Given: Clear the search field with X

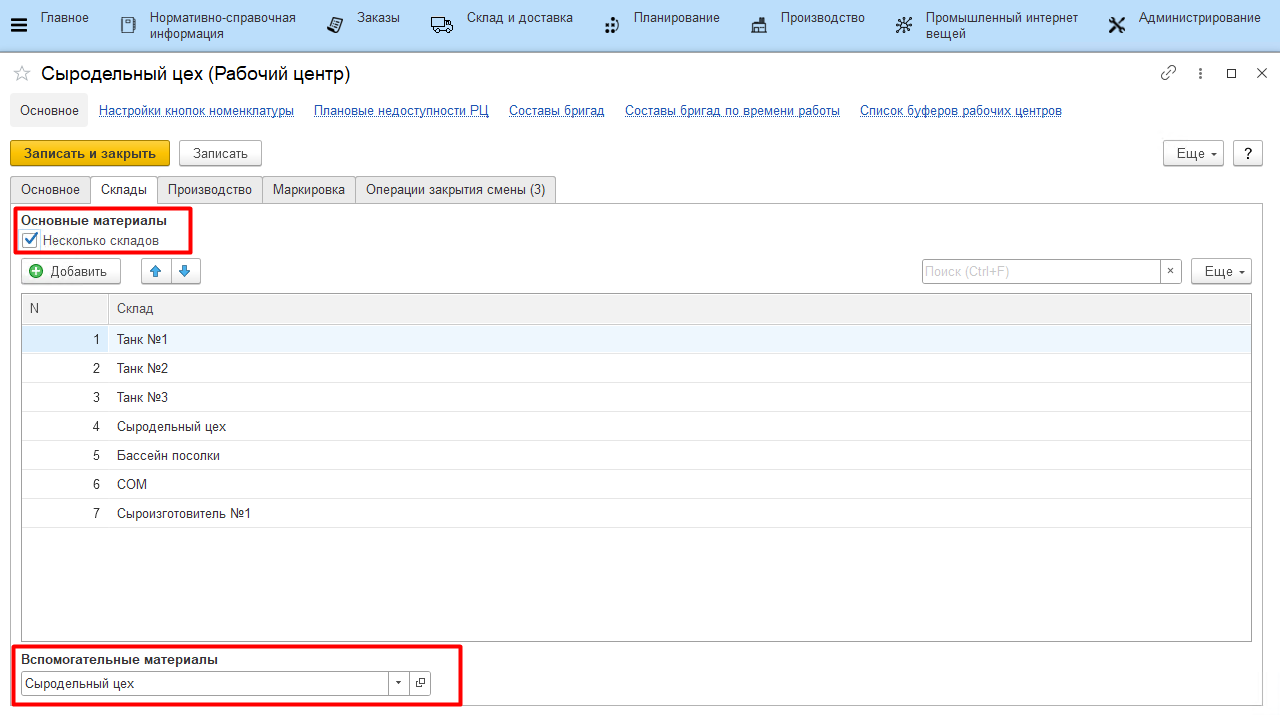Looking at the screenshot, I should point(1171,271).
